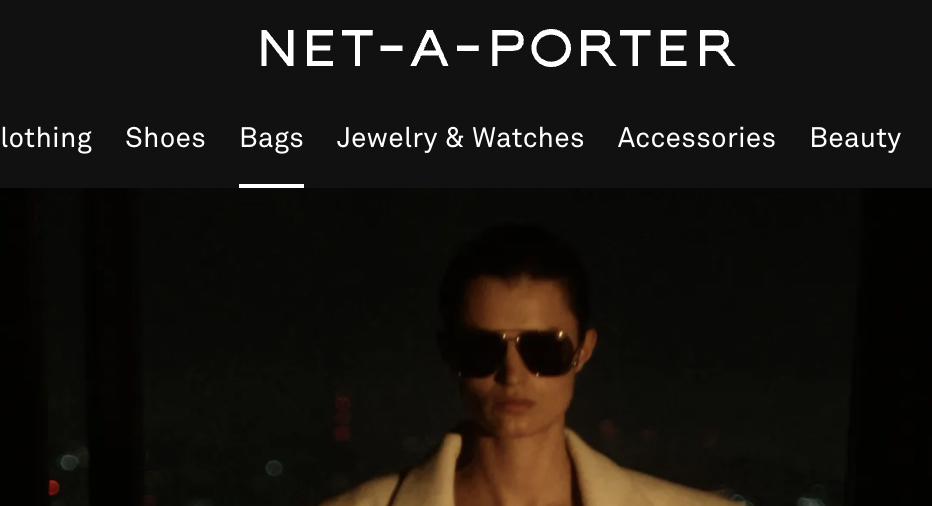The width and height of the screenshot is (932, 506).
Task: Open Jewelry & Watches menu
Action: pyautogui.click(x=460, y=139)
